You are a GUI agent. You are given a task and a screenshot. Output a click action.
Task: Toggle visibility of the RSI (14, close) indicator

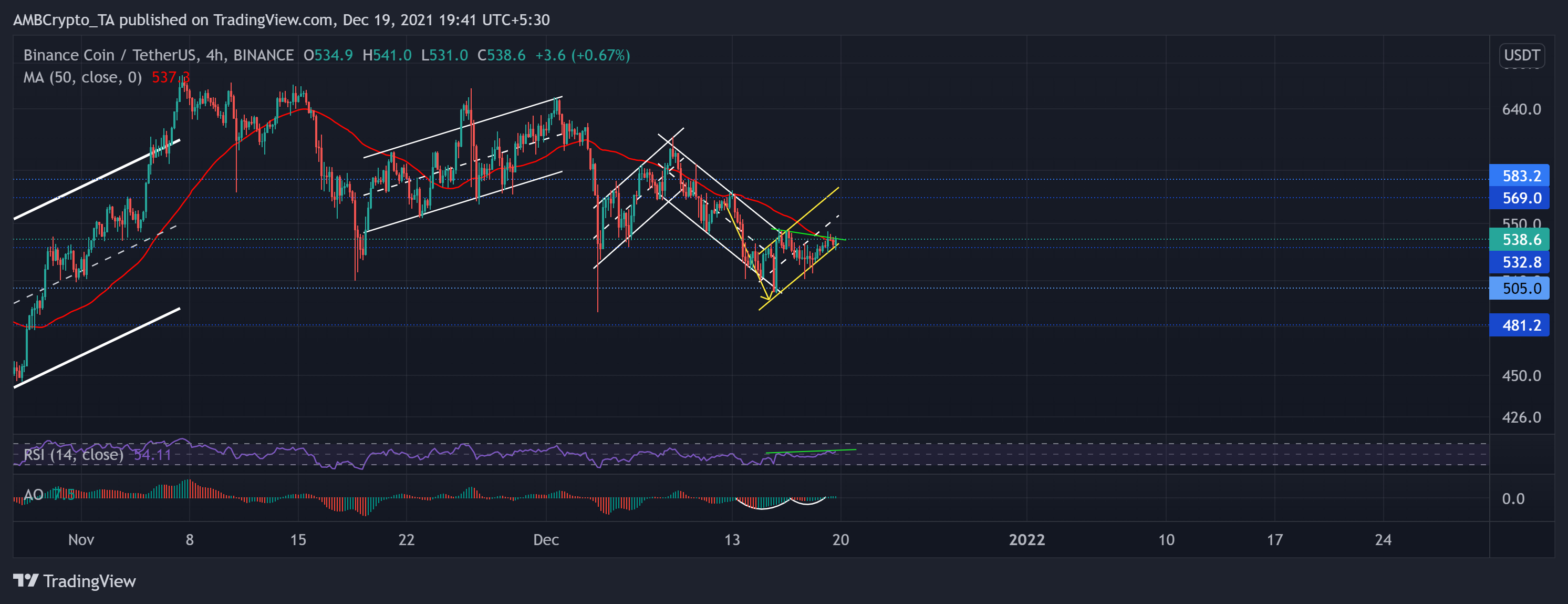73,454
